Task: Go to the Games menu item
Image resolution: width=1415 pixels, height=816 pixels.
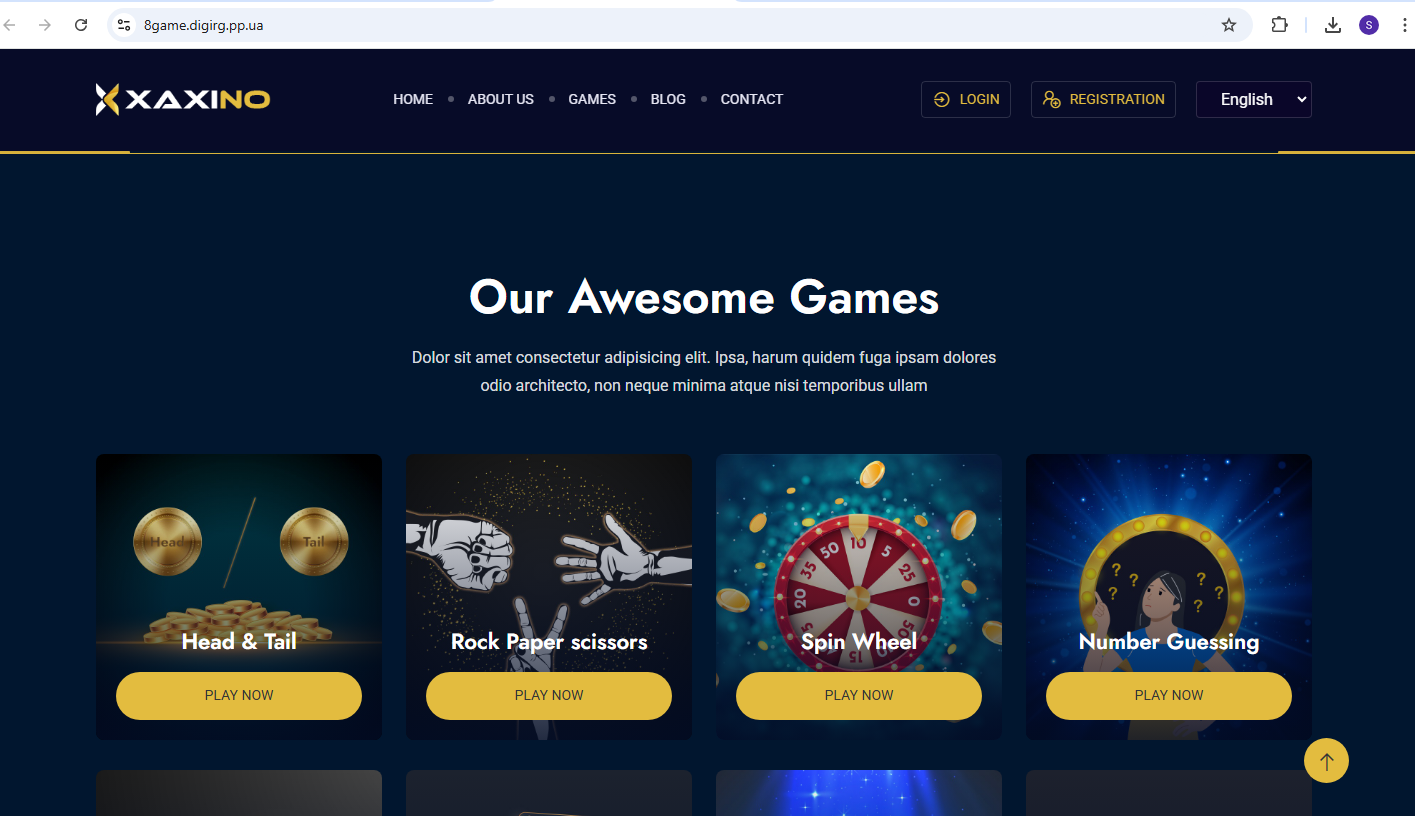Action: [592, 99]
